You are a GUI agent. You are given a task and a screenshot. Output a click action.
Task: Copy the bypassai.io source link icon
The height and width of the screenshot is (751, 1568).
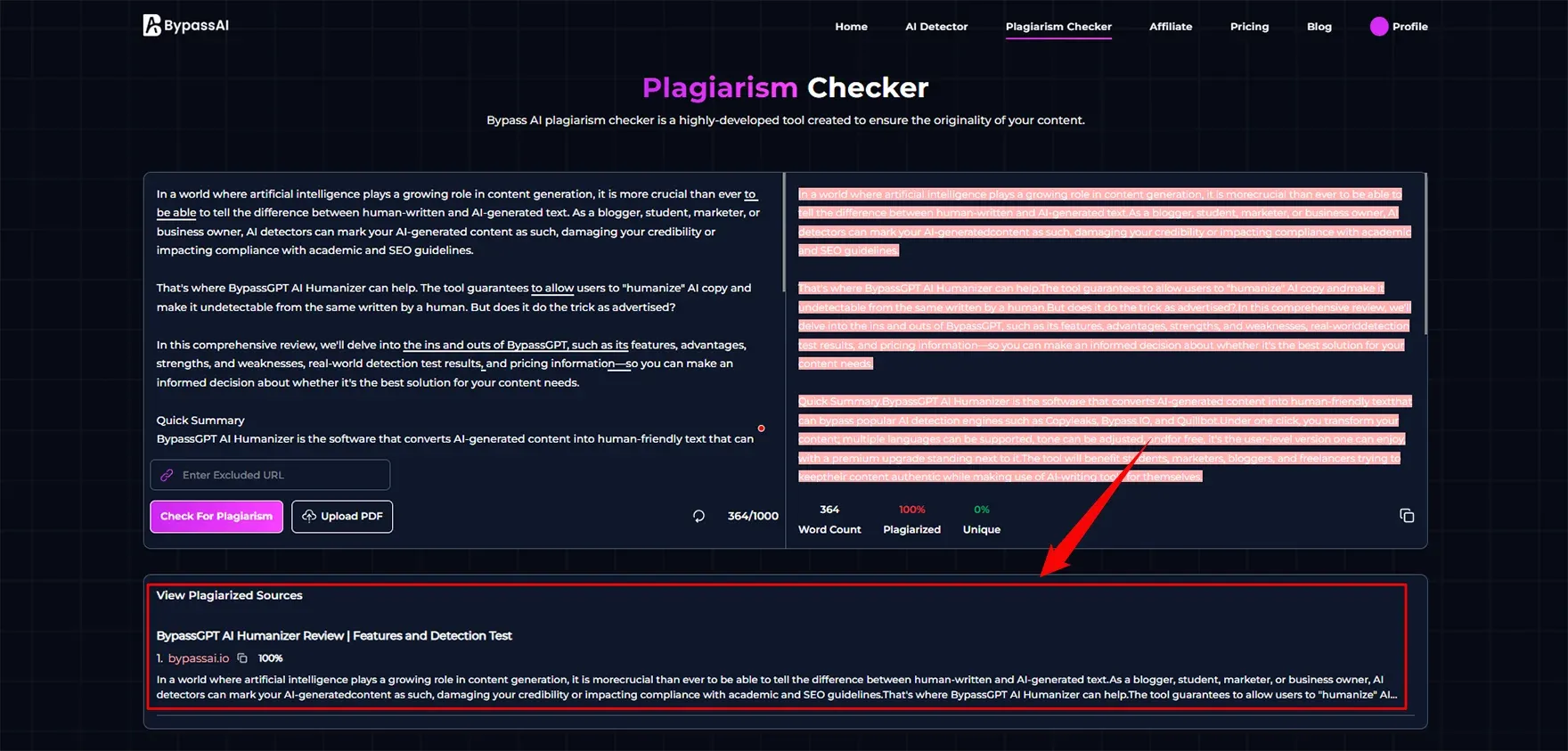pos(242,658)
